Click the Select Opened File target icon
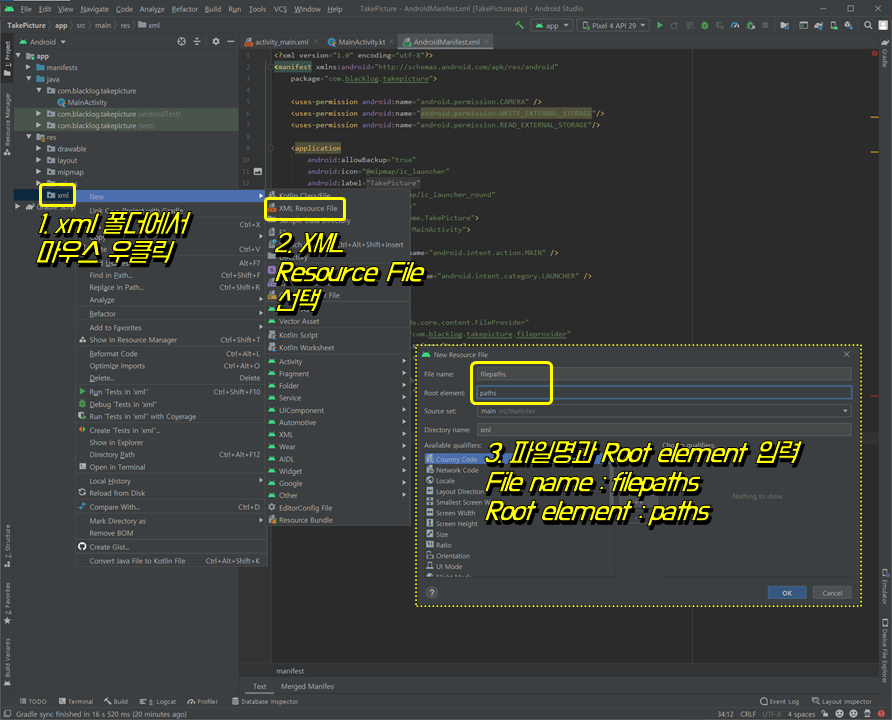Screen dimensions: 892x720 (x=181, y=42)
